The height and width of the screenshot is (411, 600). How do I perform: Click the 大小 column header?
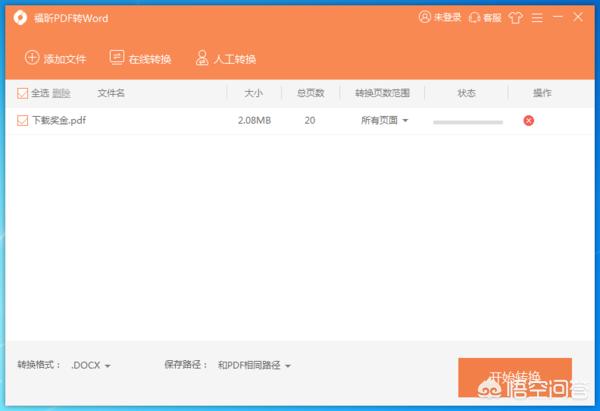coord(253,93)
